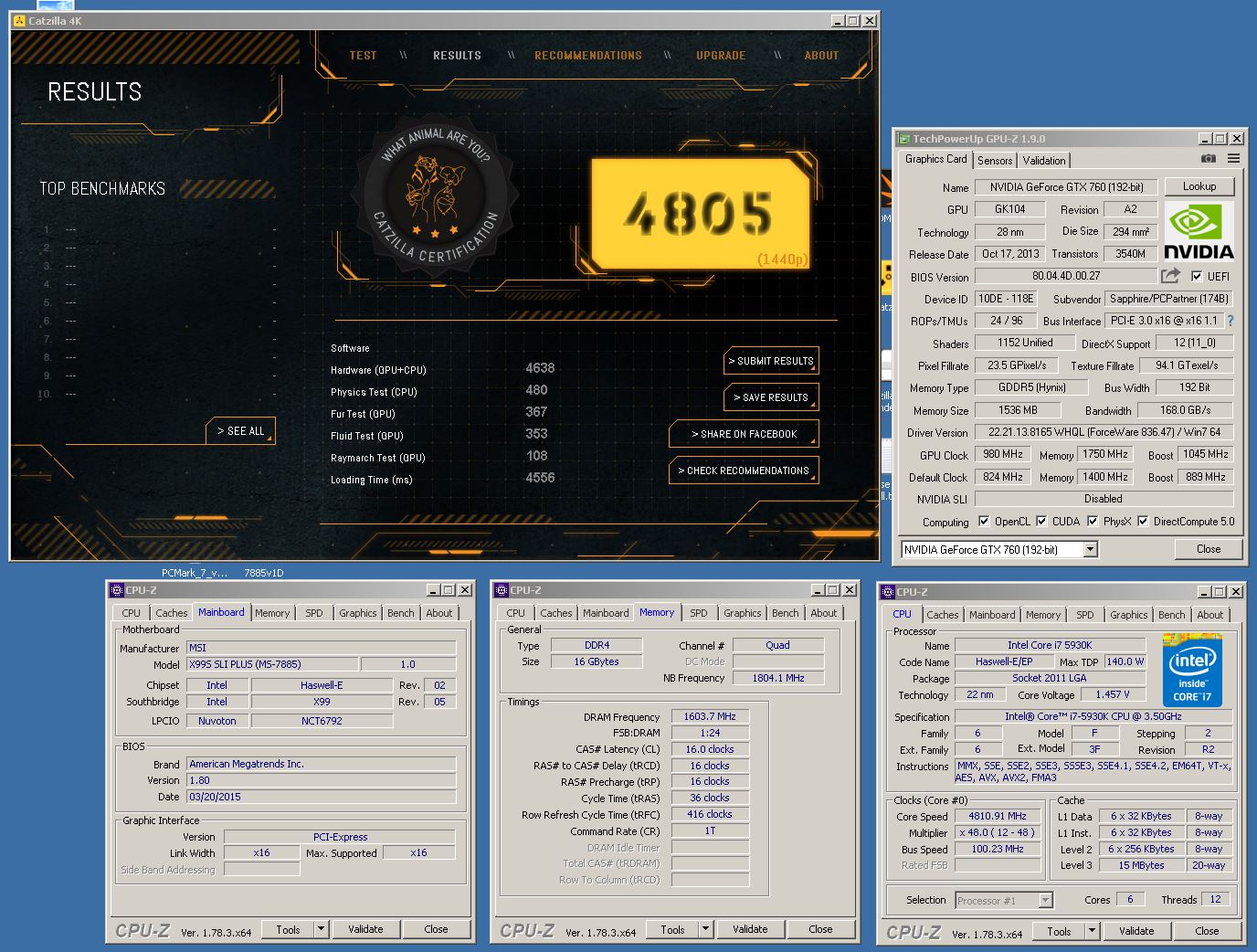Click the NVIDIA SLI Disabled field
1257x952 pixels.
[x=1104, y=499]
